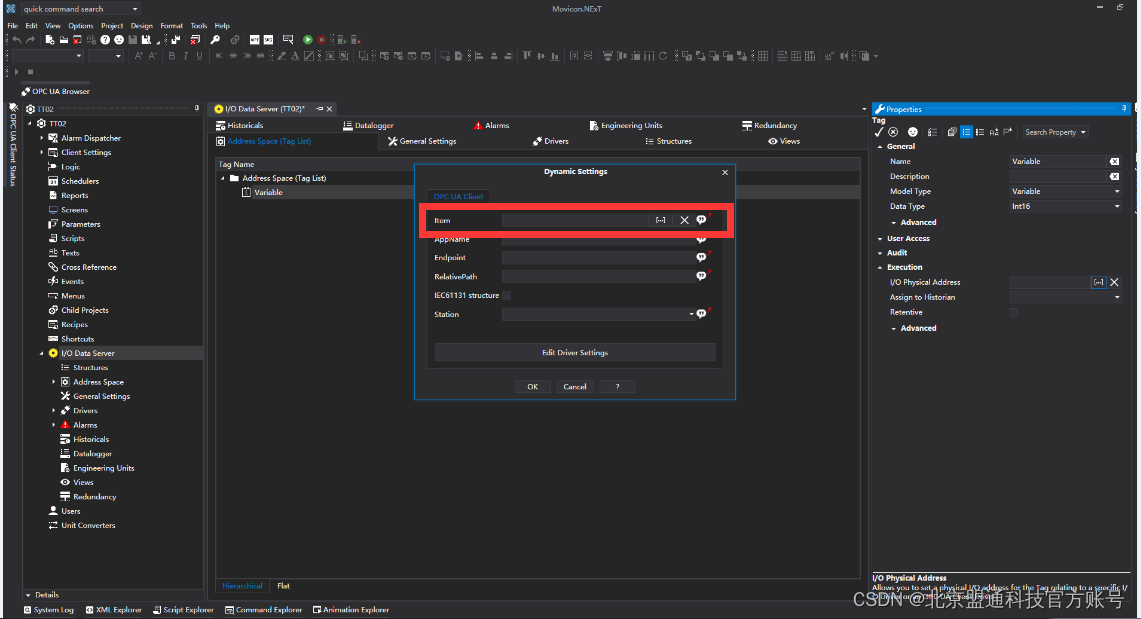Screen dimensions: 1141x619
Task: Open the Tools menu
Action: [x=199, y=25]
